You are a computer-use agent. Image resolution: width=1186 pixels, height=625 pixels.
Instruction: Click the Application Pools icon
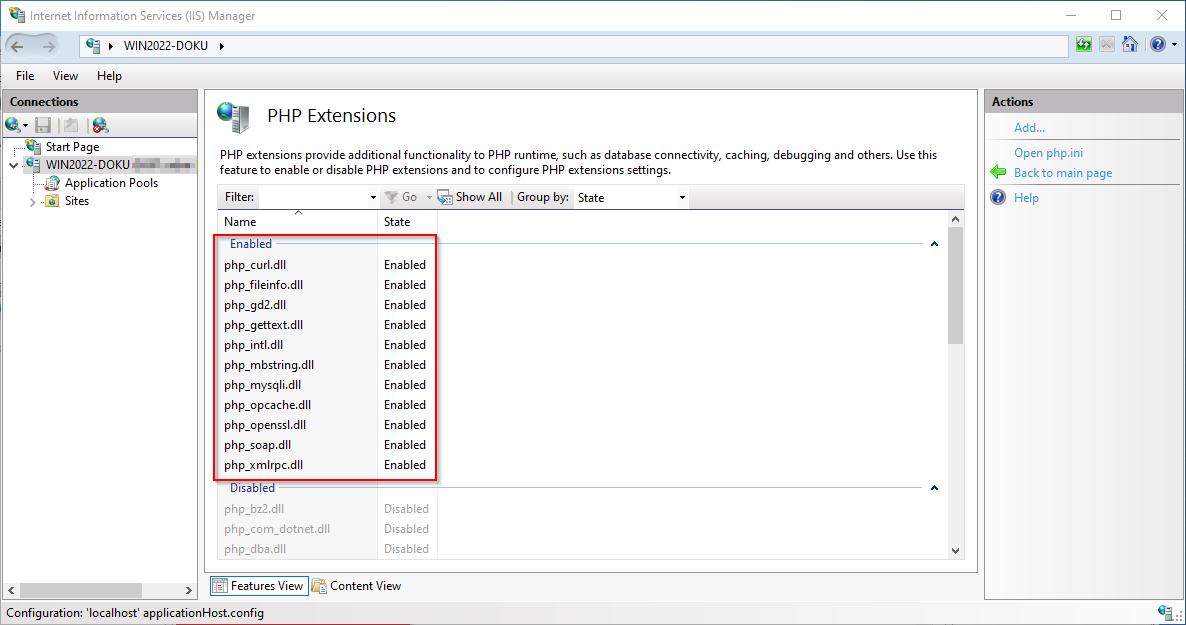click(x=51, y=182)
